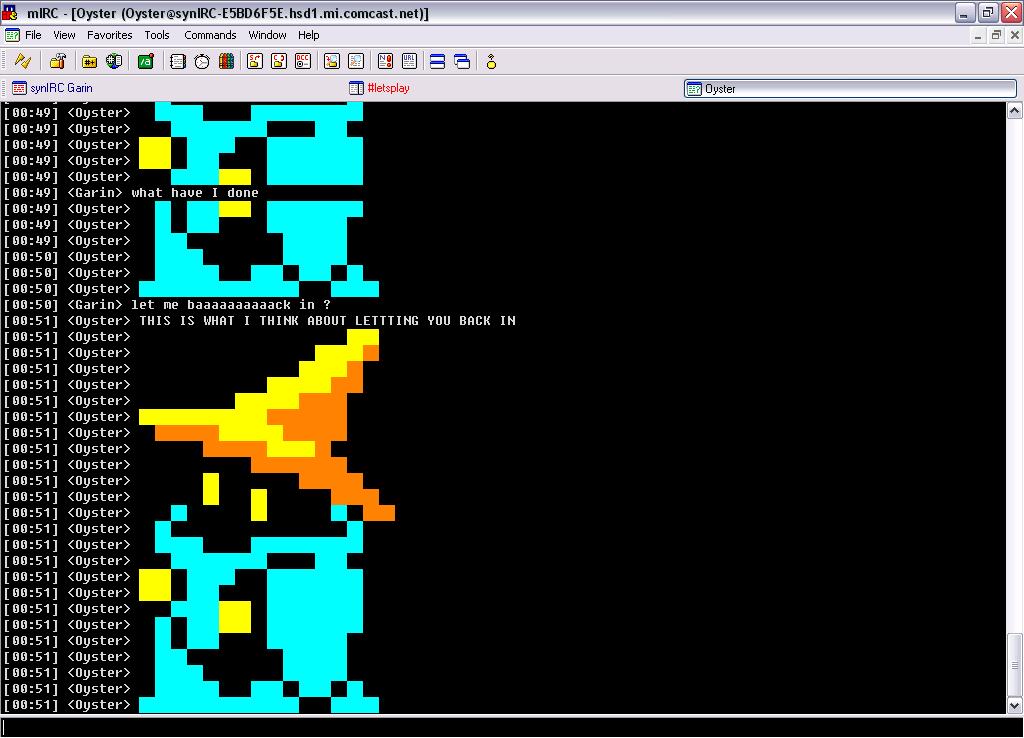Open the notify list icon
1024x738 pixels.
coord(385,61)
